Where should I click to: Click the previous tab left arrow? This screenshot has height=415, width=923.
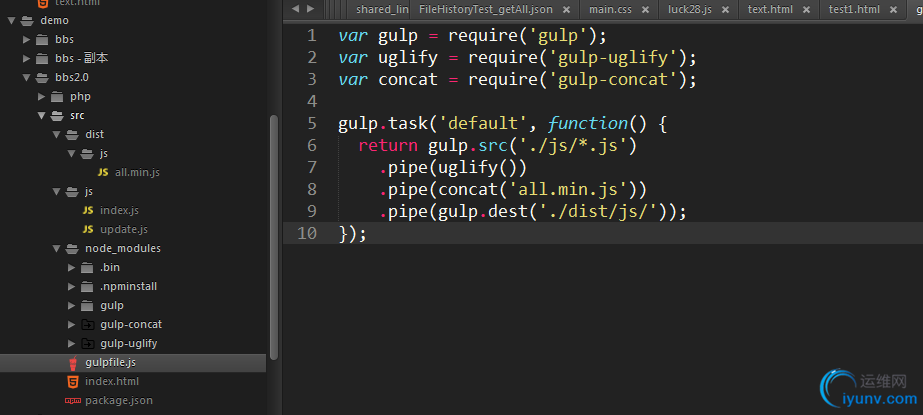tap(295, 9)
